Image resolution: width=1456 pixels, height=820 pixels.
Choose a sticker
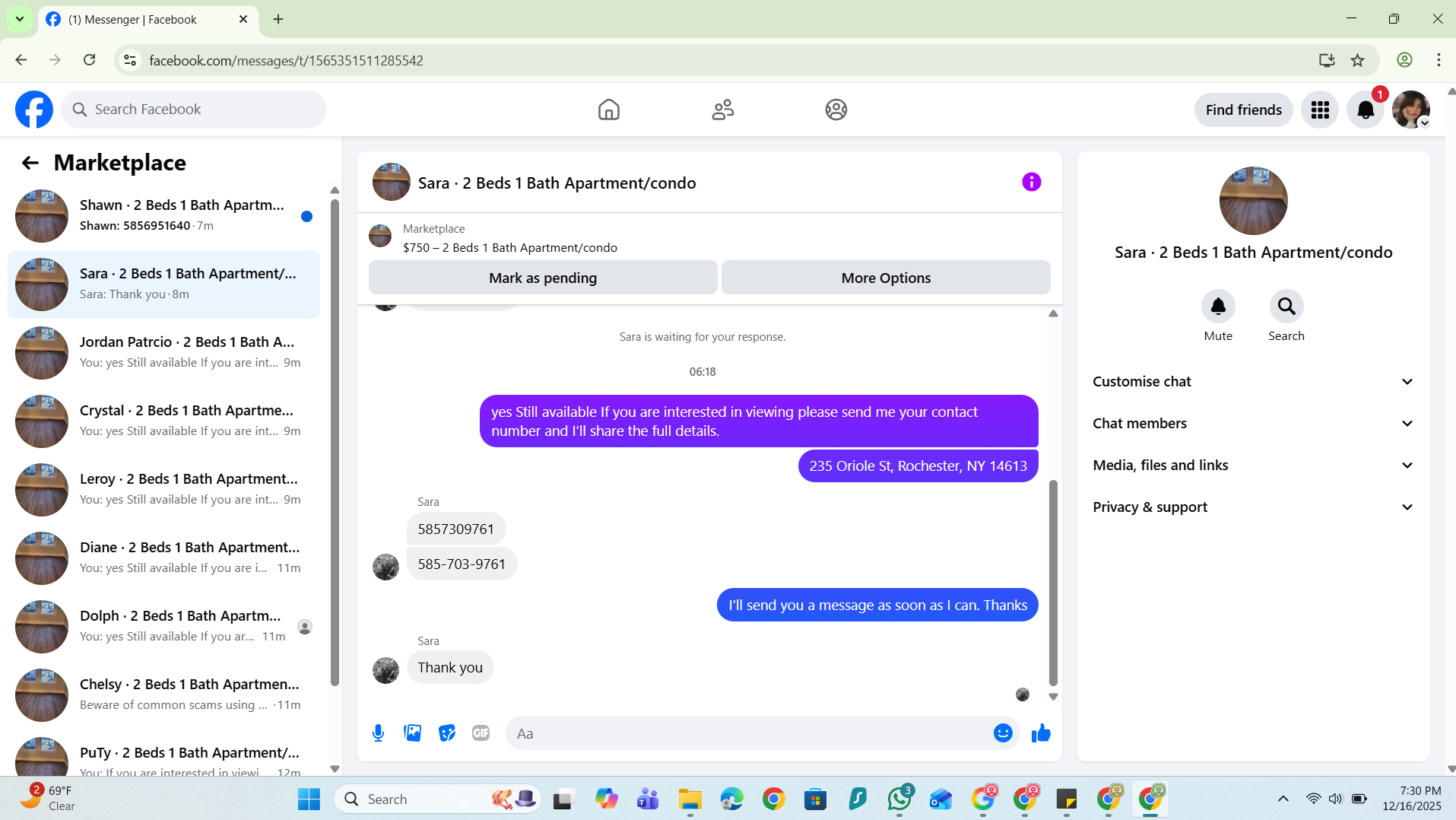point(446,733)
